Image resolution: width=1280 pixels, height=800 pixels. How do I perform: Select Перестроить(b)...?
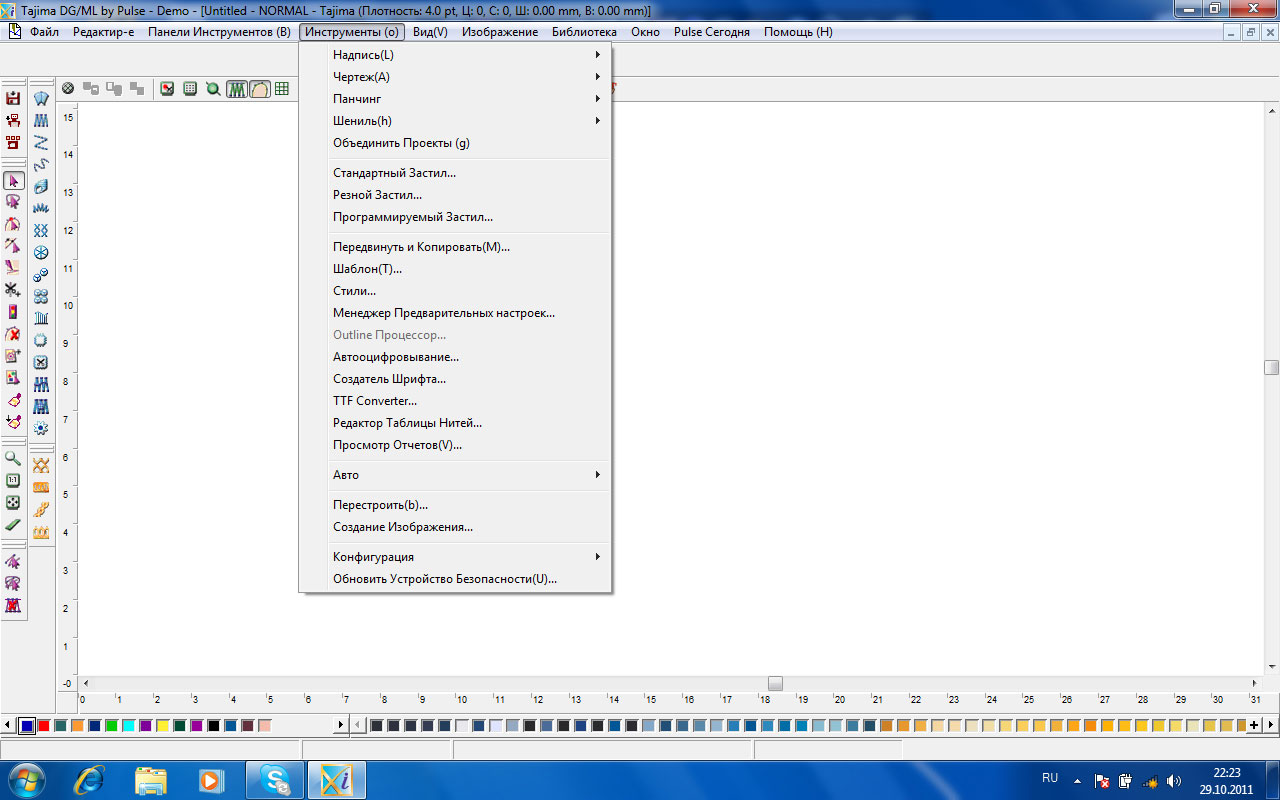pos(455,505)
